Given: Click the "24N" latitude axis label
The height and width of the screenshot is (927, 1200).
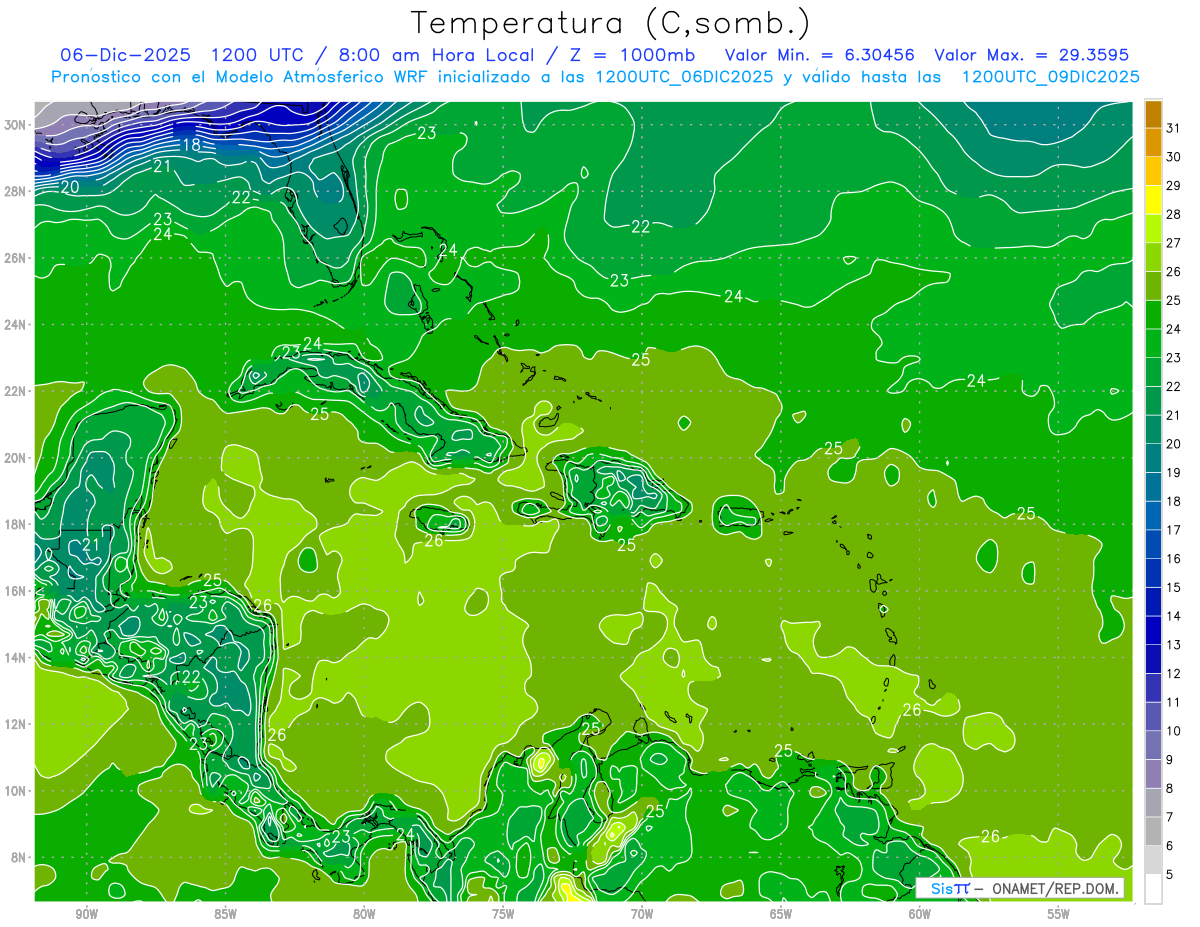Looking at the screenshot, I should [x=17, y=325].
